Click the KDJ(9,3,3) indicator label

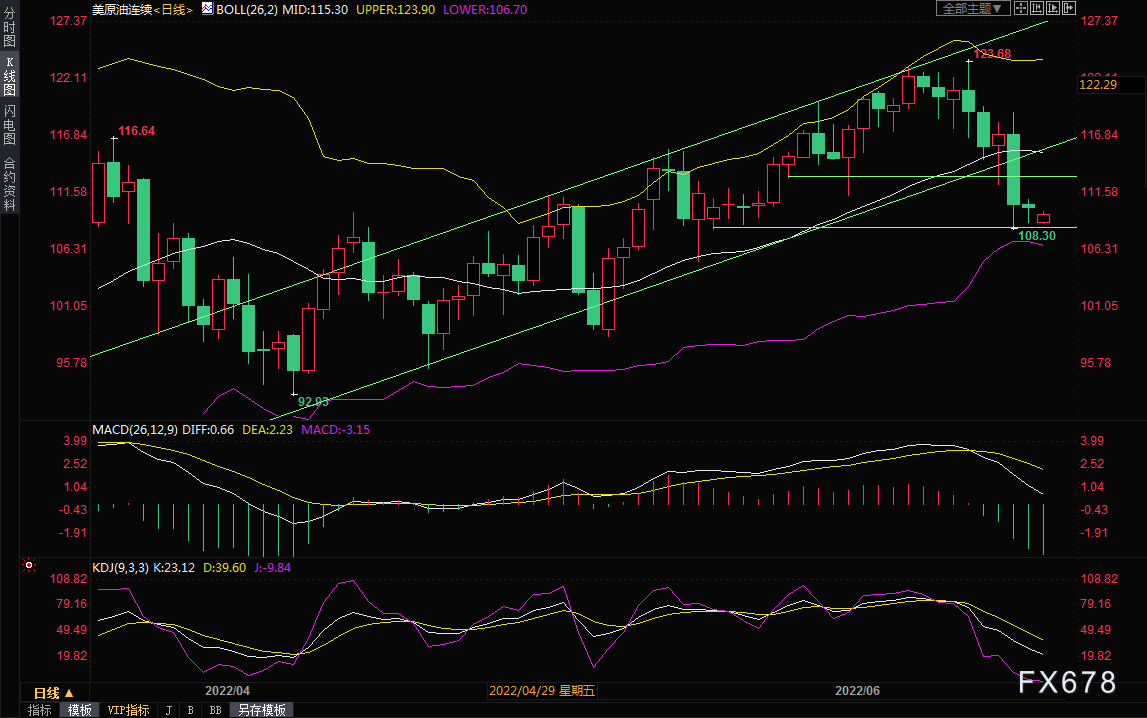tap(120, 568)
